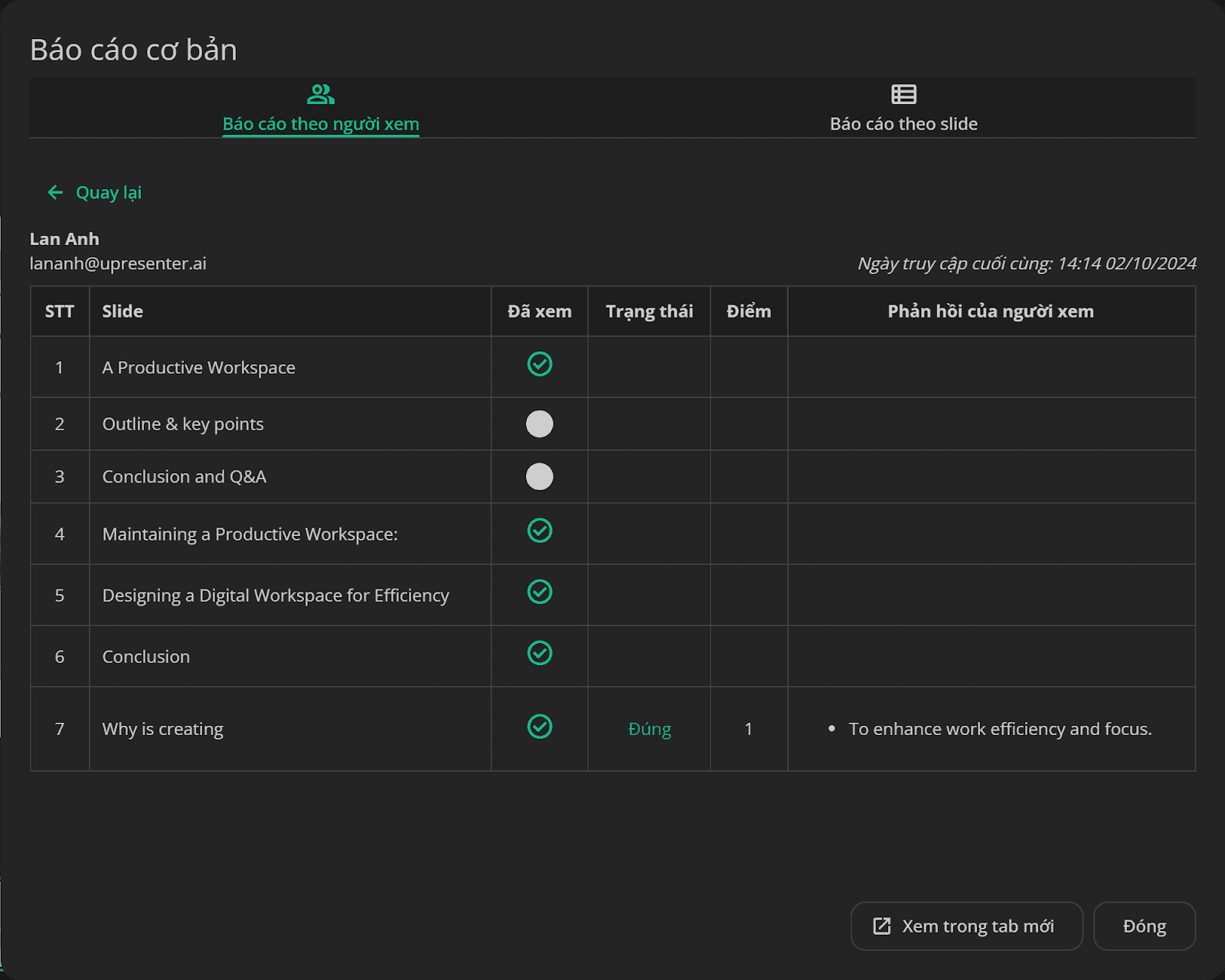Click viewed checkmark for Conclusion slide row

coord(540,652)
